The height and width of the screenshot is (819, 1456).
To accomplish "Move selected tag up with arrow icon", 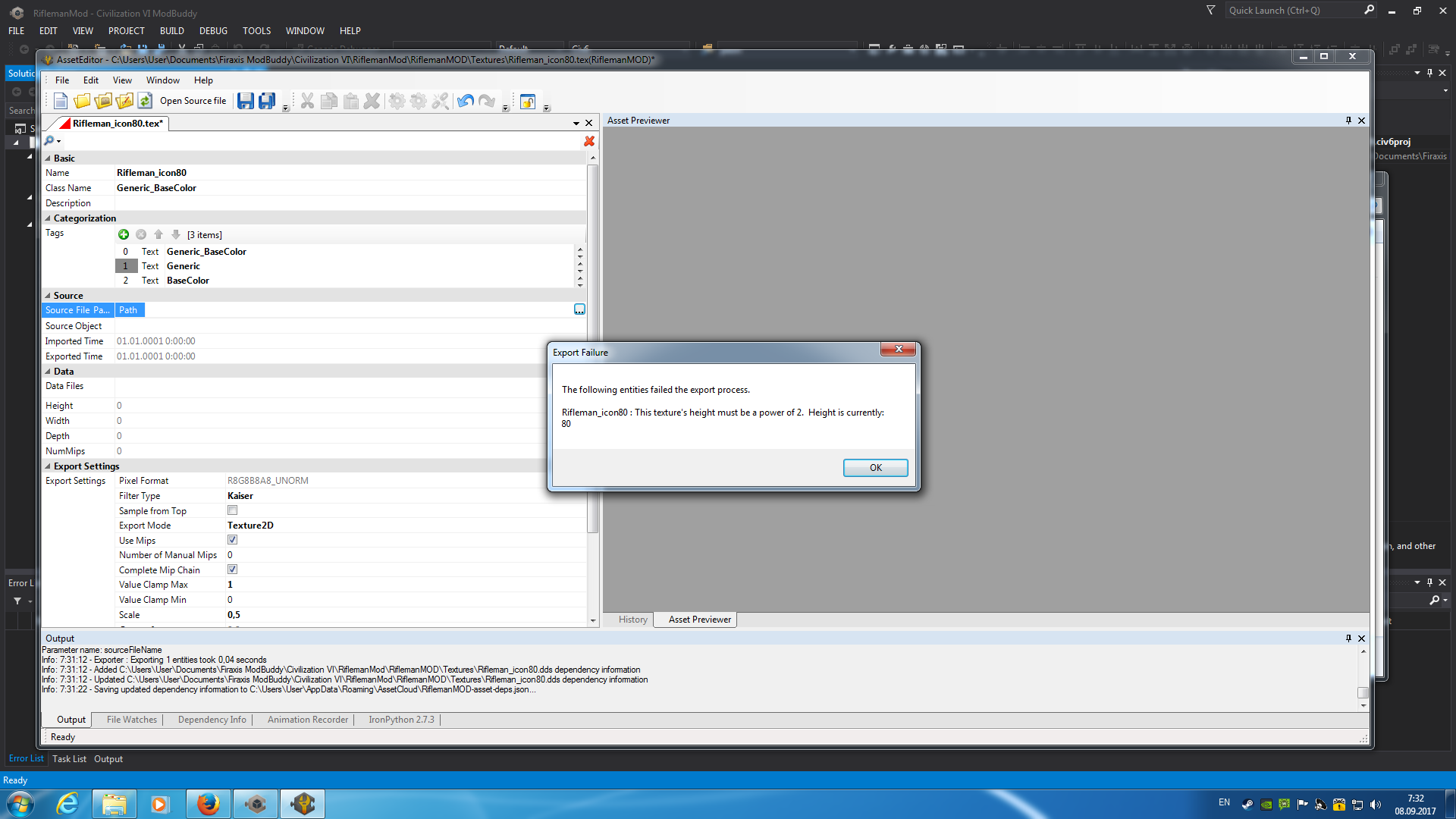I will click(158, 234).
